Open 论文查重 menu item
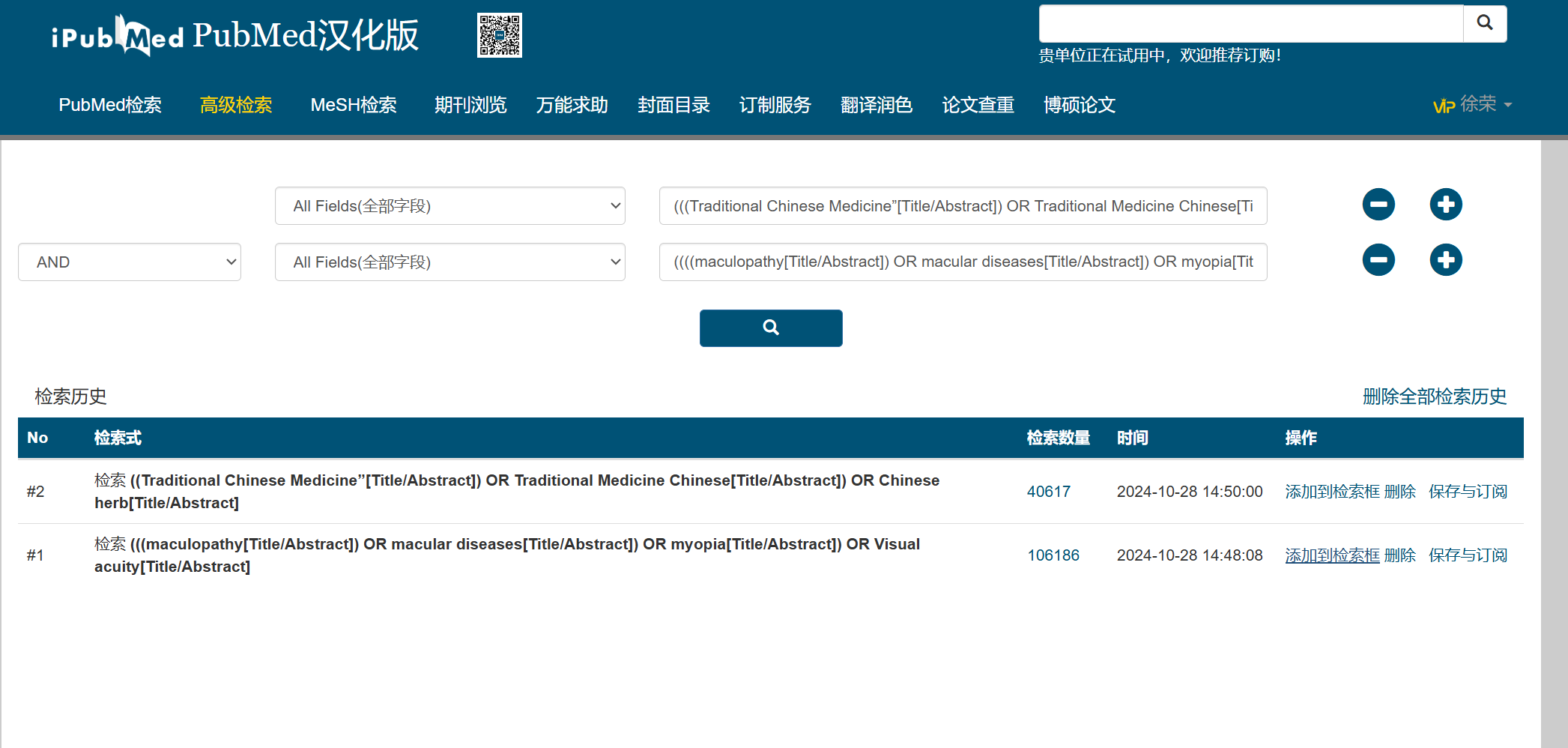The image size is (1568, 748). (978, 105)
